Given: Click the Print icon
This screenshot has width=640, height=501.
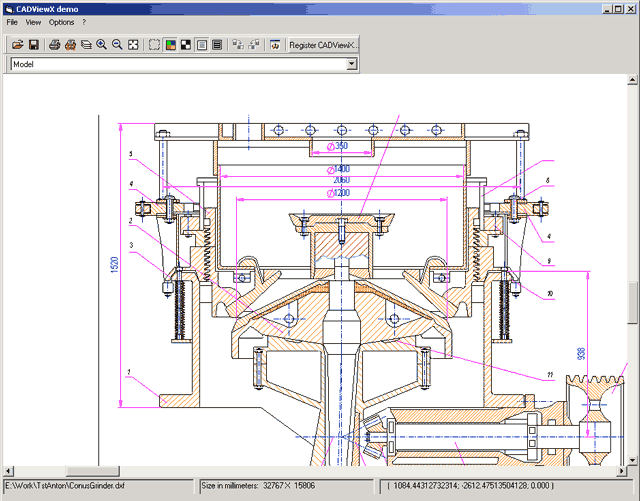Looking at the screenshot, I should [55, 45].
